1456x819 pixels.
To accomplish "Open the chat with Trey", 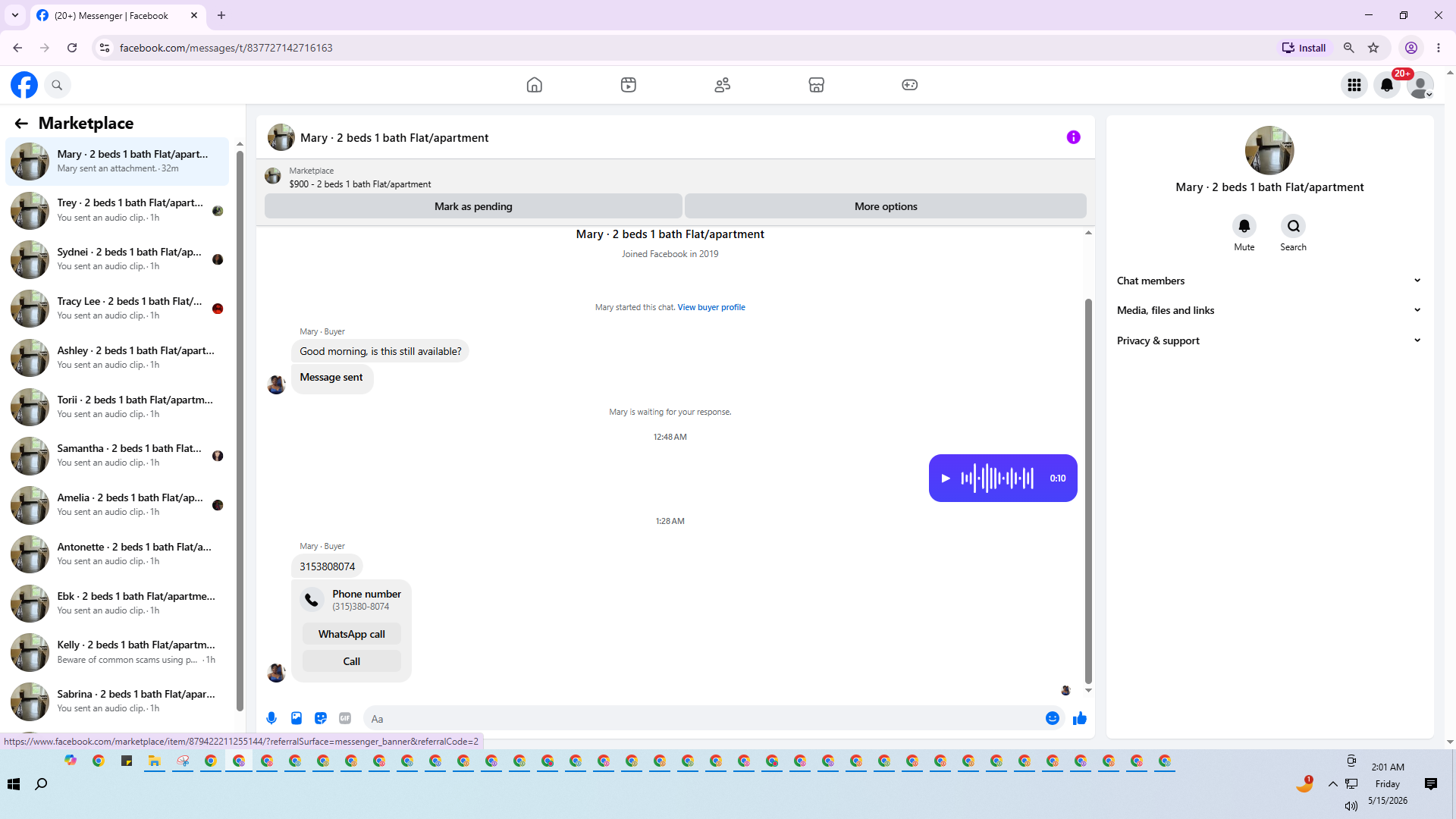I will (x=118, y=210).
